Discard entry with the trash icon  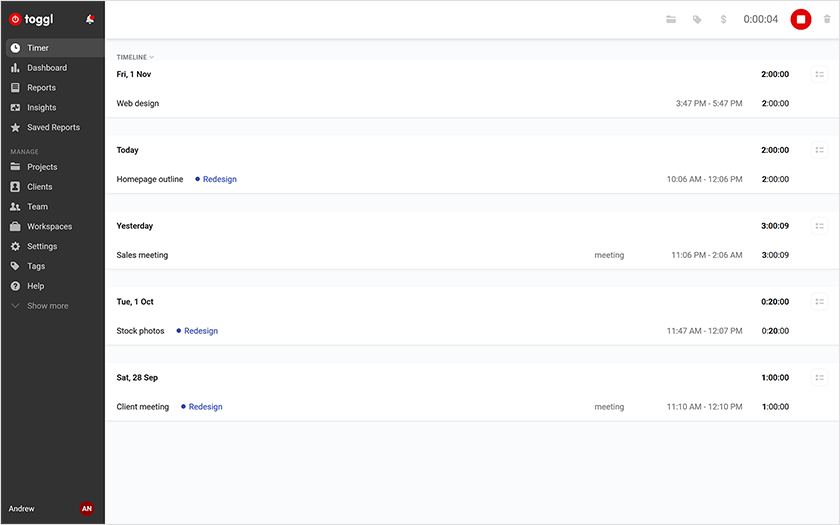[x=826, y=19]
